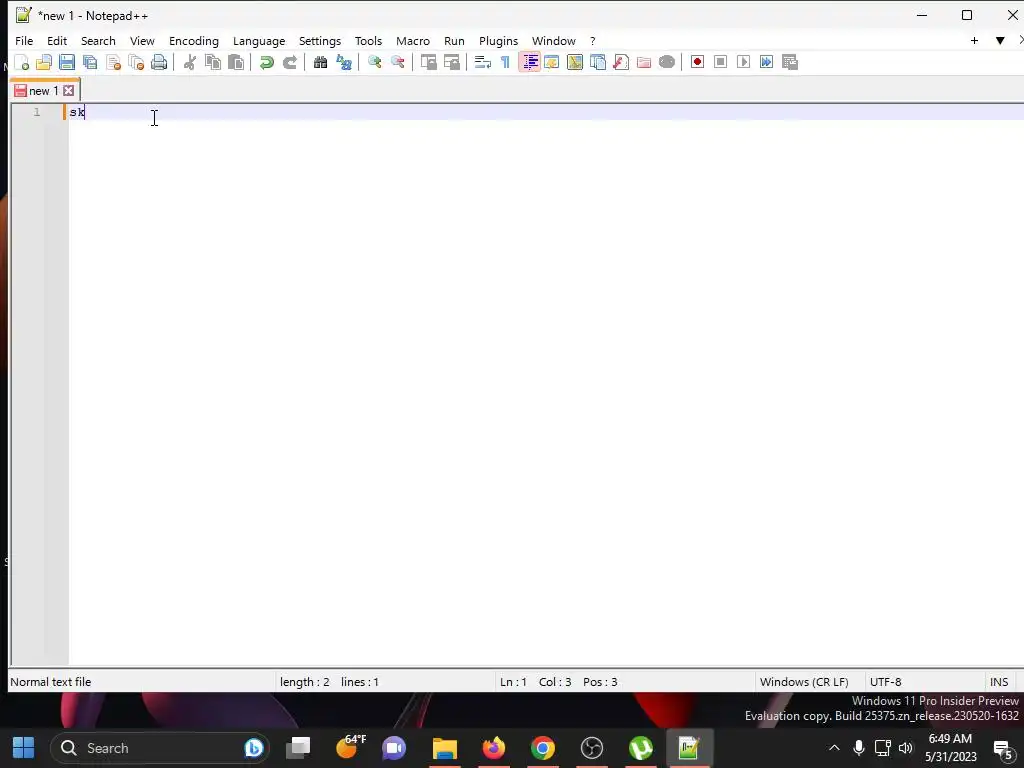Save current recorded macro icon

[790, 62]
